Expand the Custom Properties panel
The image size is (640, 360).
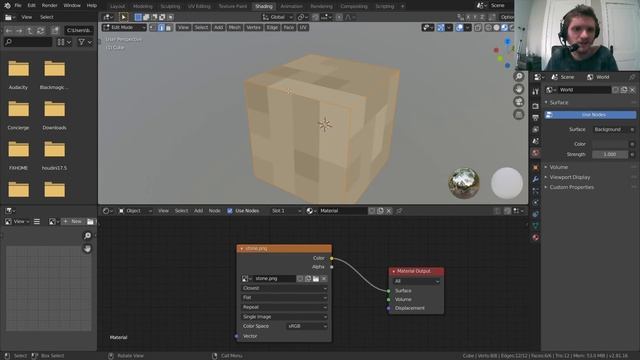click(x=571, y=187)
